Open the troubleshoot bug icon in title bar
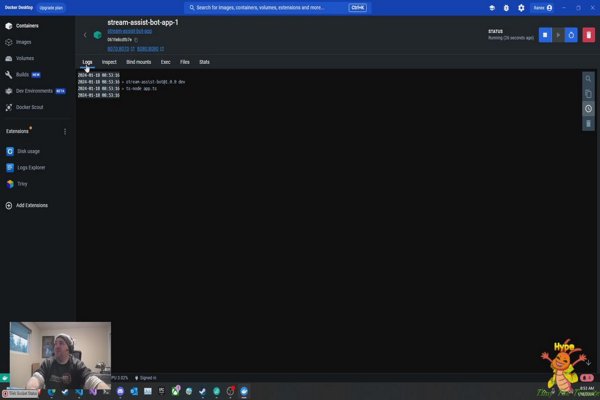The height and width of the screenshot is (400, 600). (x=506, y=8)
